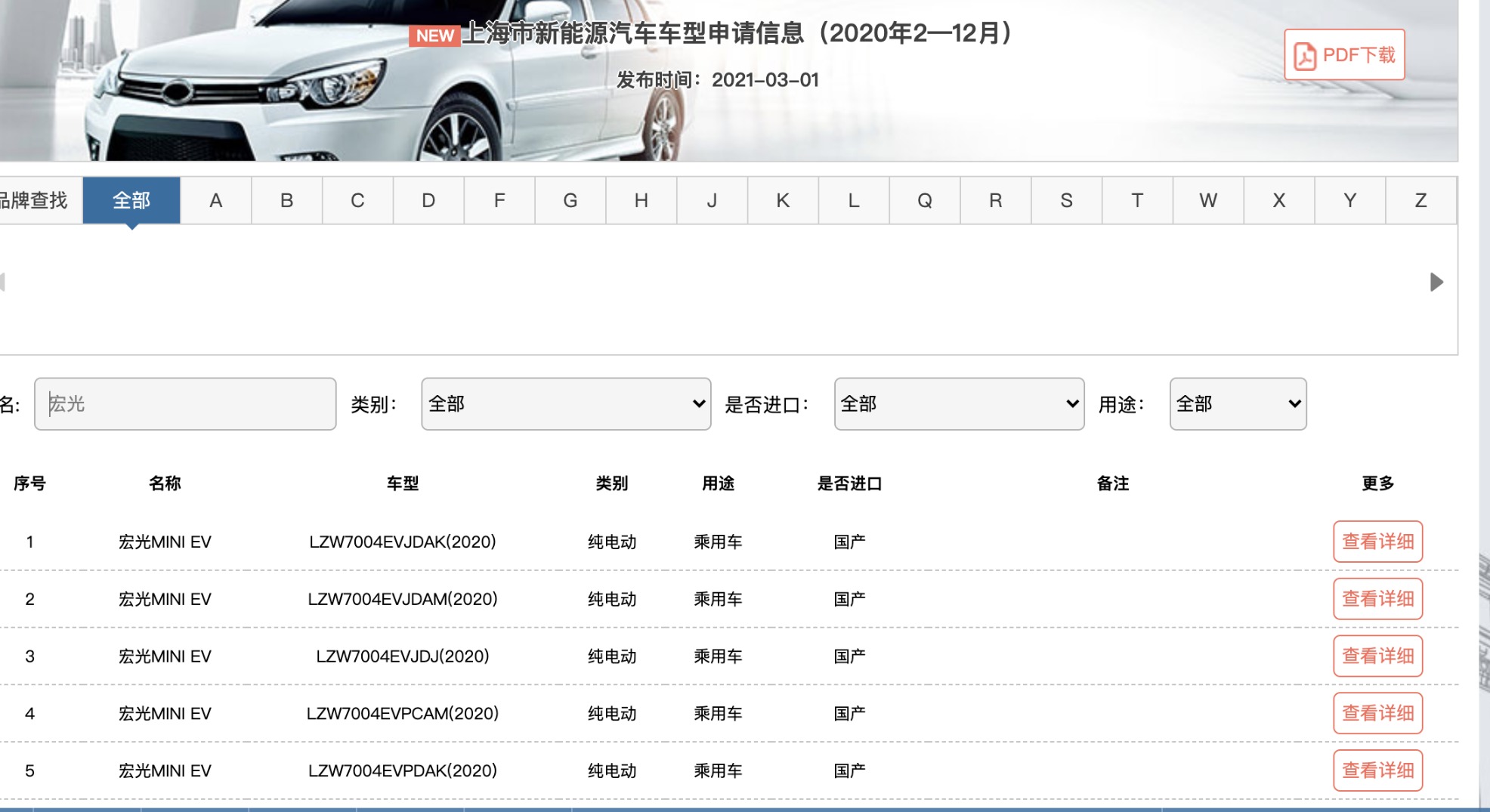Image resolution: width=1490 pixels, height=812 pixels.
Task: Click 乘用车 in row 1
Action: (x=719, y=542)
